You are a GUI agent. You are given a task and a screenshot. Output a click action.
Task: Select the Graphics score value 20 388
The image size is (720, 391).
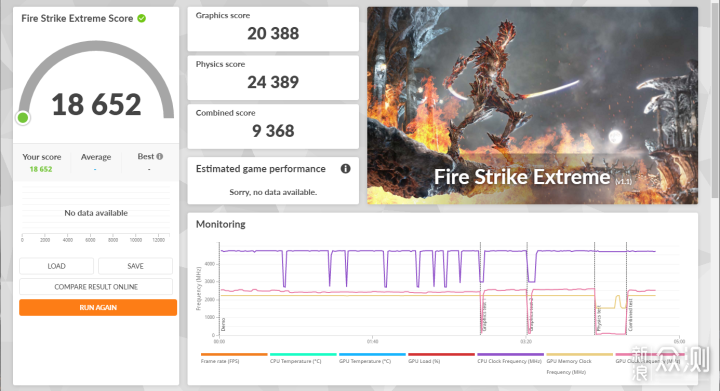click(x=273, y=34)
